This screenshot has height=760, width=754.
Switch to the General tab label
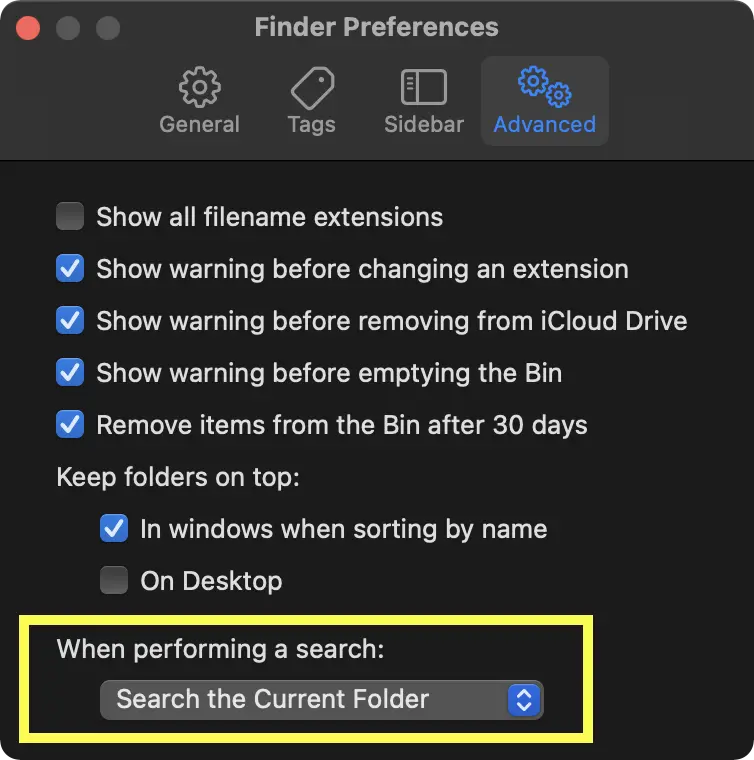pyautogui.click(x=199, y=125)
